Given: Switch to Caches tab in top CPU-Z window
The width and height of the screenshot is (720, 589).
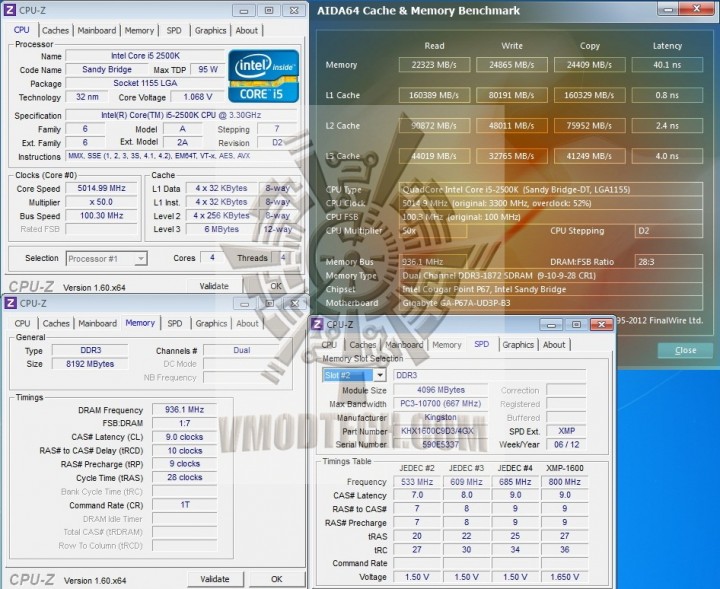Looking at the screenshot, I should pos(55,31).
